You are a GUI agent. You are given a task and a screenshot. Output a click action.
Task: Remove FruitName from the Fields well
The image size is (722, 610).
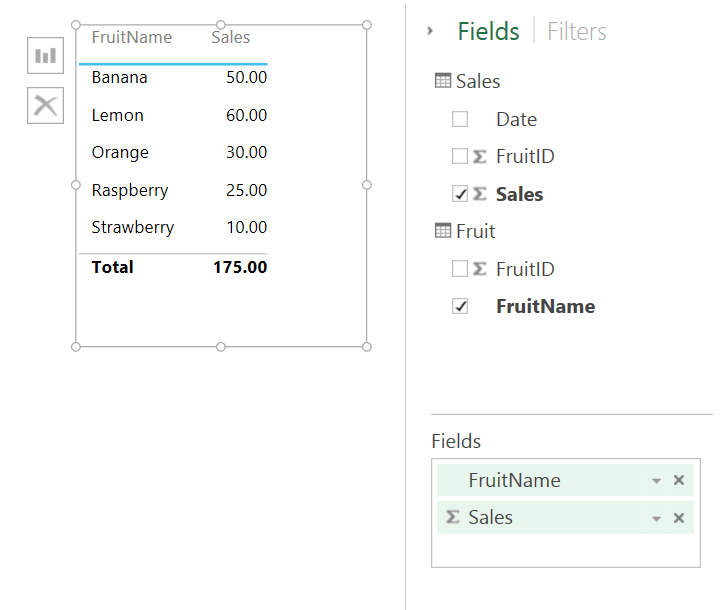[x=679, y=481]
